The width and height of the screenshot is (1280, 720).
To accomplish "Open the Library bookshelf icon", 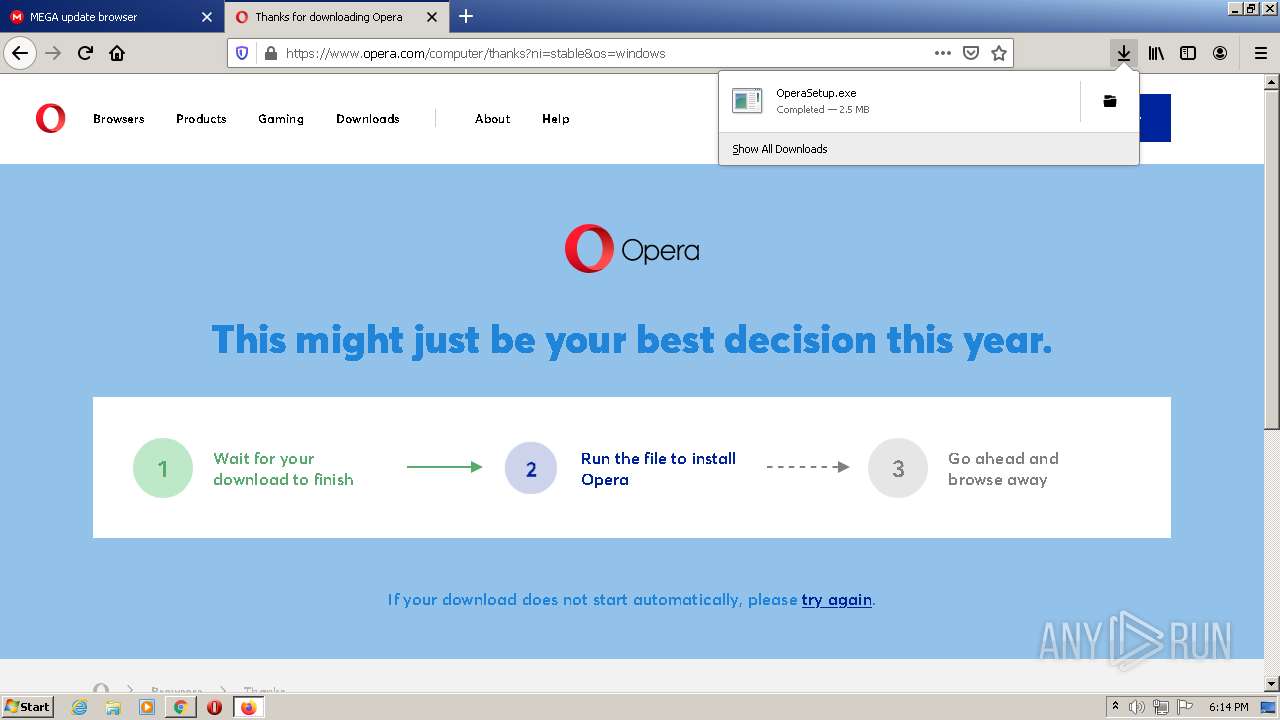I will click(1156, 53).
